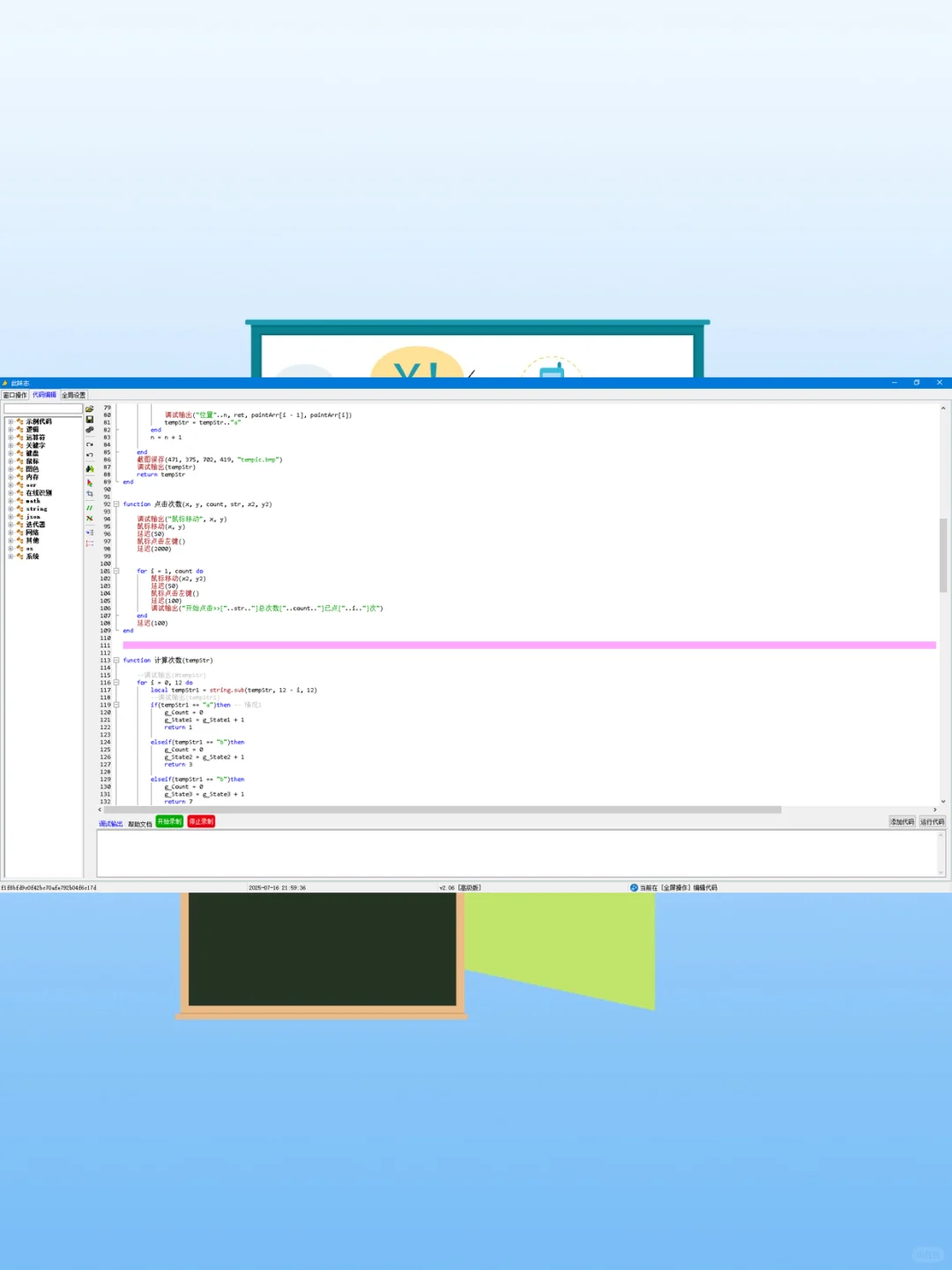Click the indent lines icon
This screenshot has width=952, height=1270.
pos(90,533)
